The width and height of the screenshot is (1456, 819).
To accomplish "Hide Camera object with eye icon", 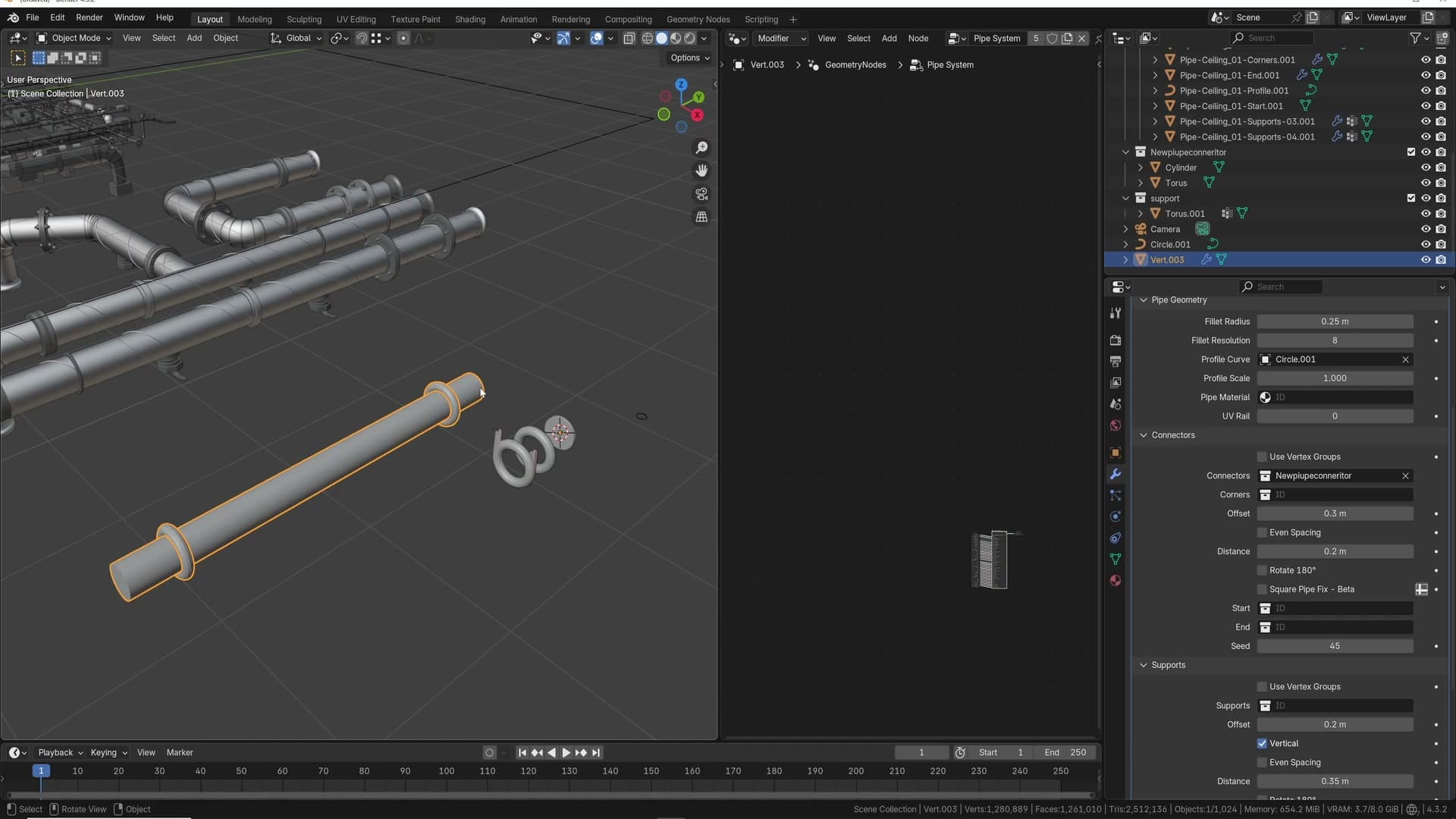I will tap(1426, 229).
